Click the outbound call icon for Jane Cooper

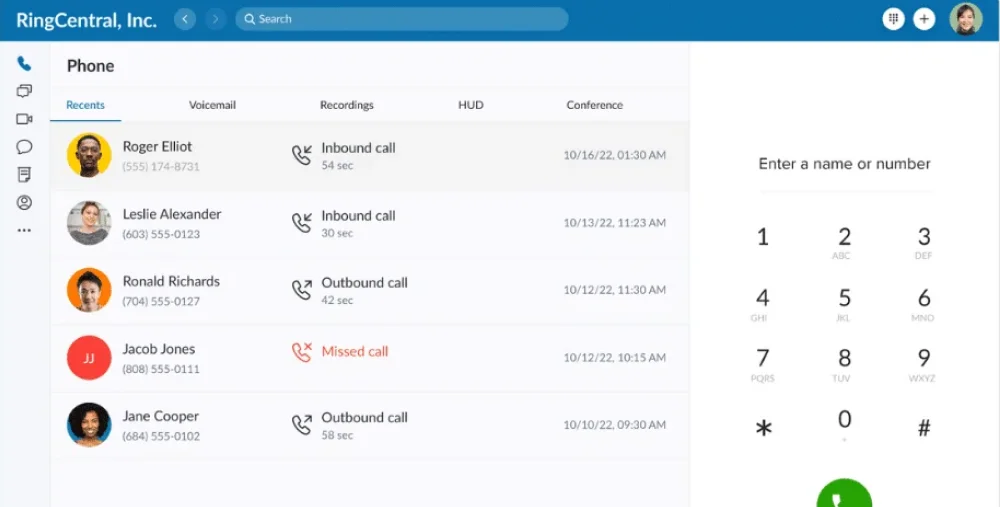pyautogui.click(x=302, y=424)
